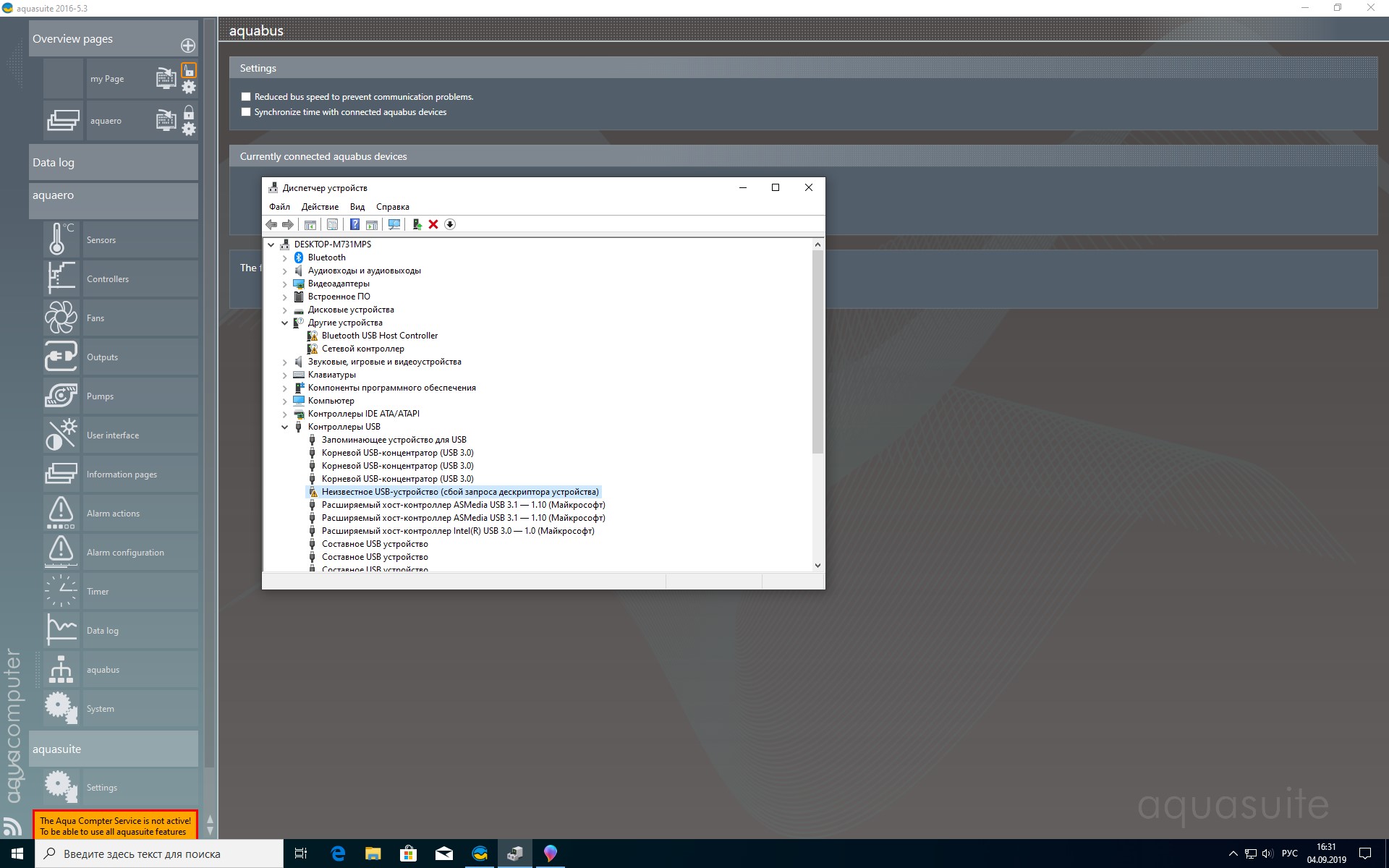Image resolution: width=1389 pixels, height=868 pixels.
Task: Click the my Page gear settings icon
Action: [x=189, y=88]
